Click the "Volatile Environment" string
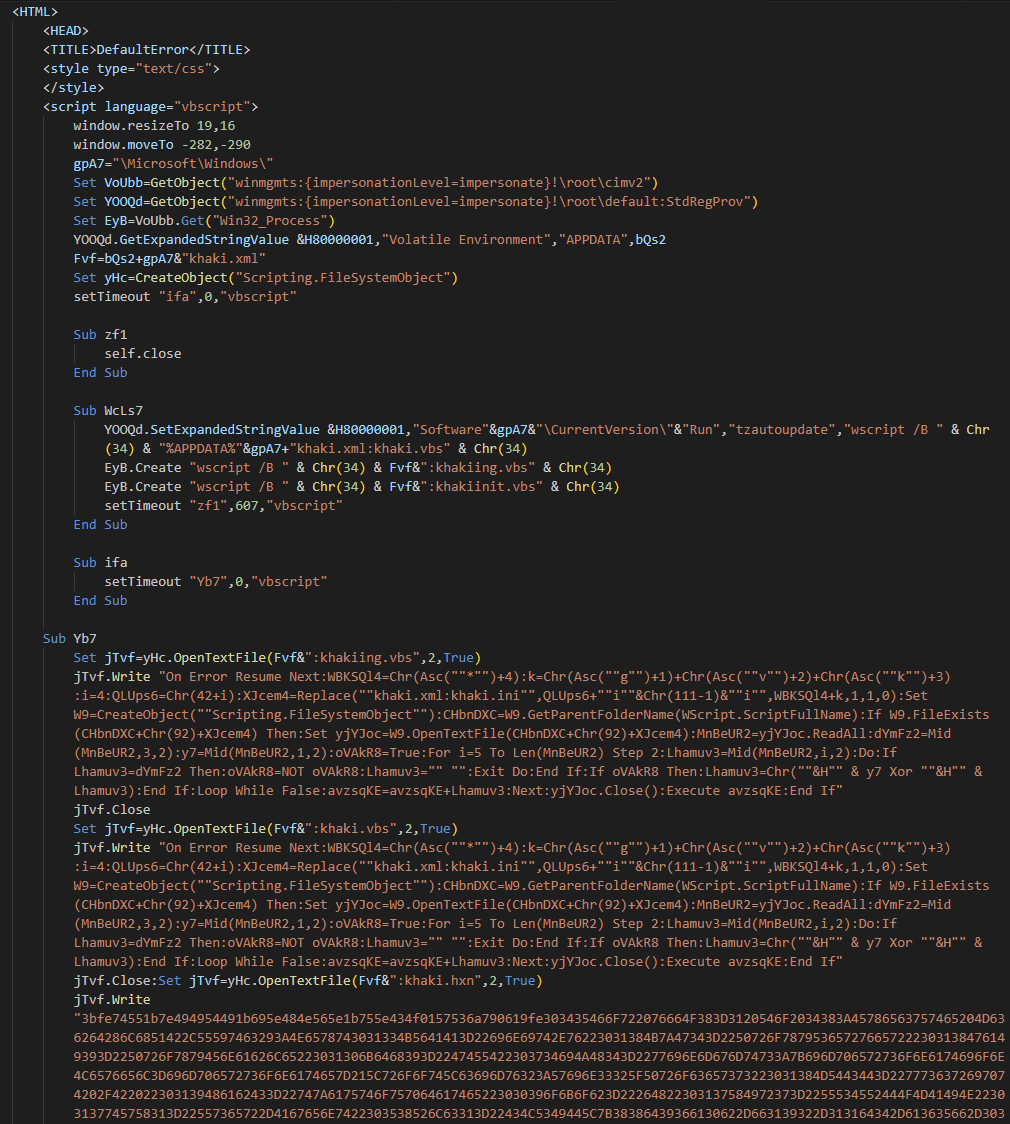Screen dimensions: 1010x1124 (466, 239)
